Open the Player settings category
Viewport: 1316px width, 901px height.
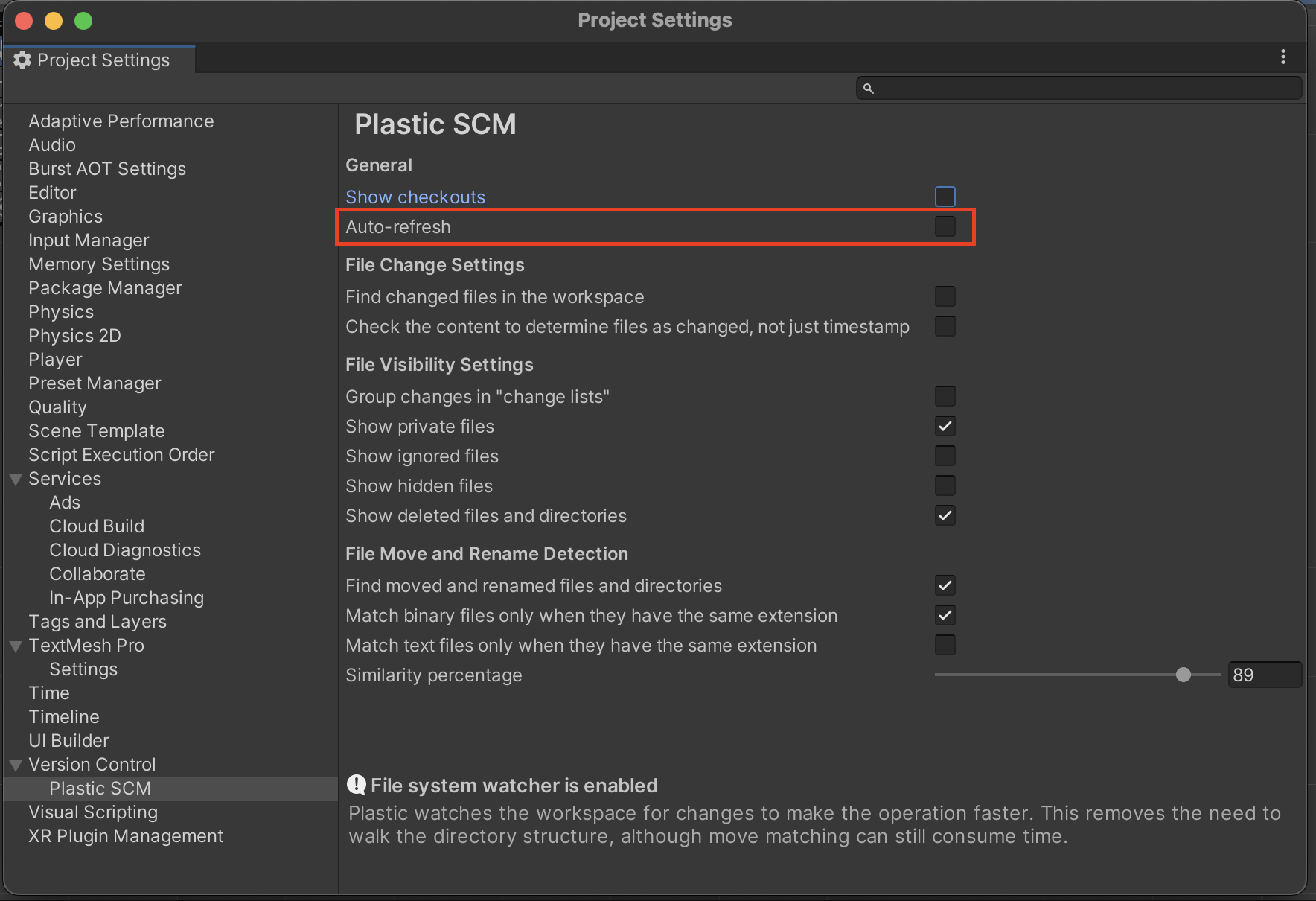55,360
